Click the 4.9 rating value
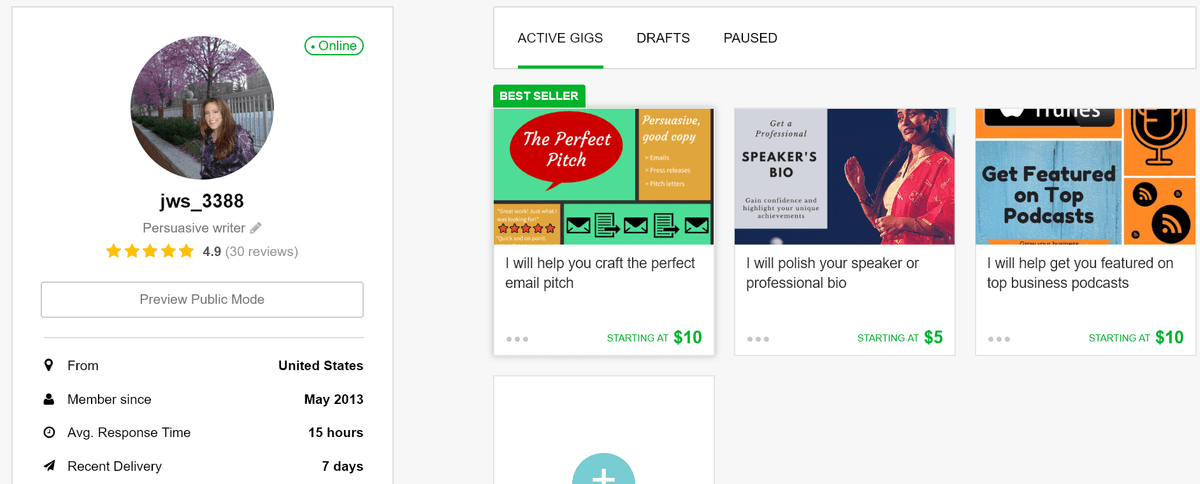Viewport: 1200px width, 484px height. 211,251
